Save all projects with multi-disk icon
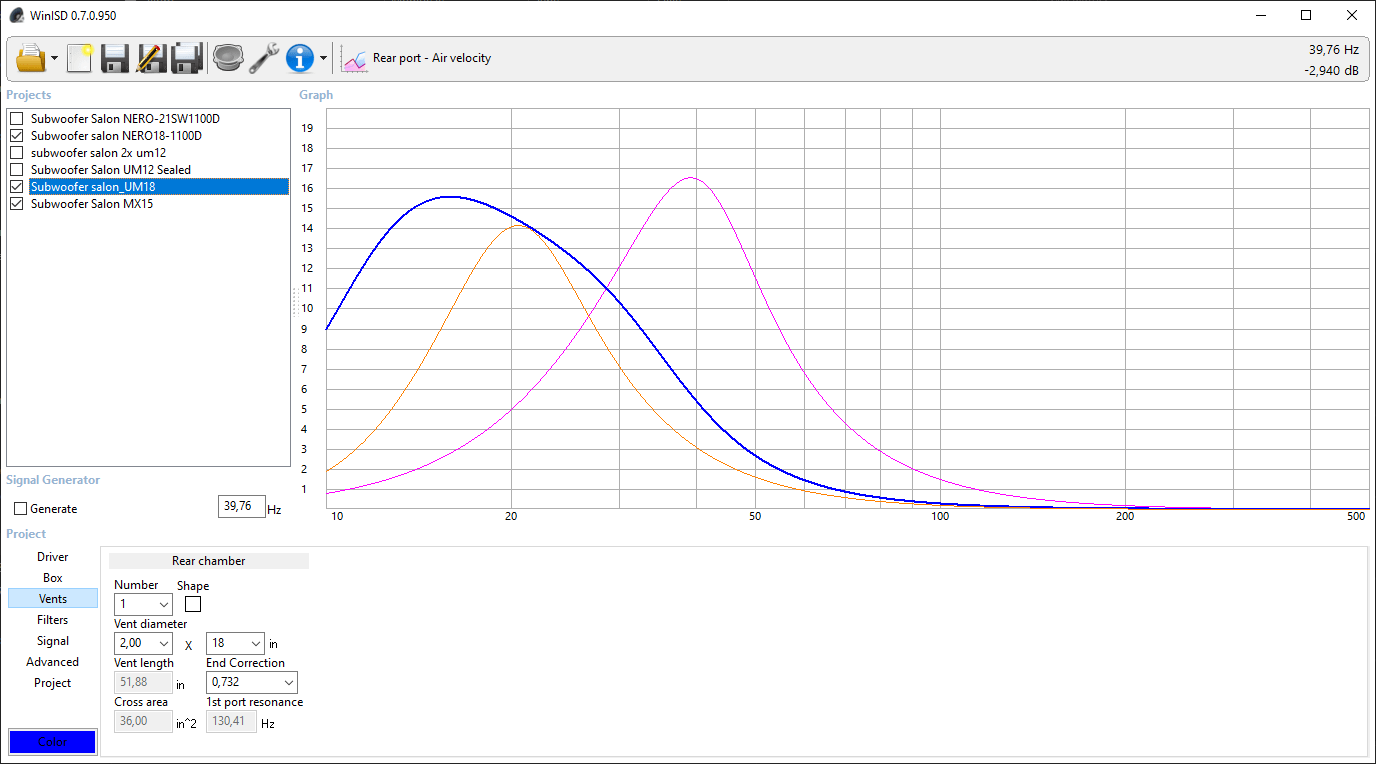The height and width of the screenshot is (764, 1376). tap(187, 58)
